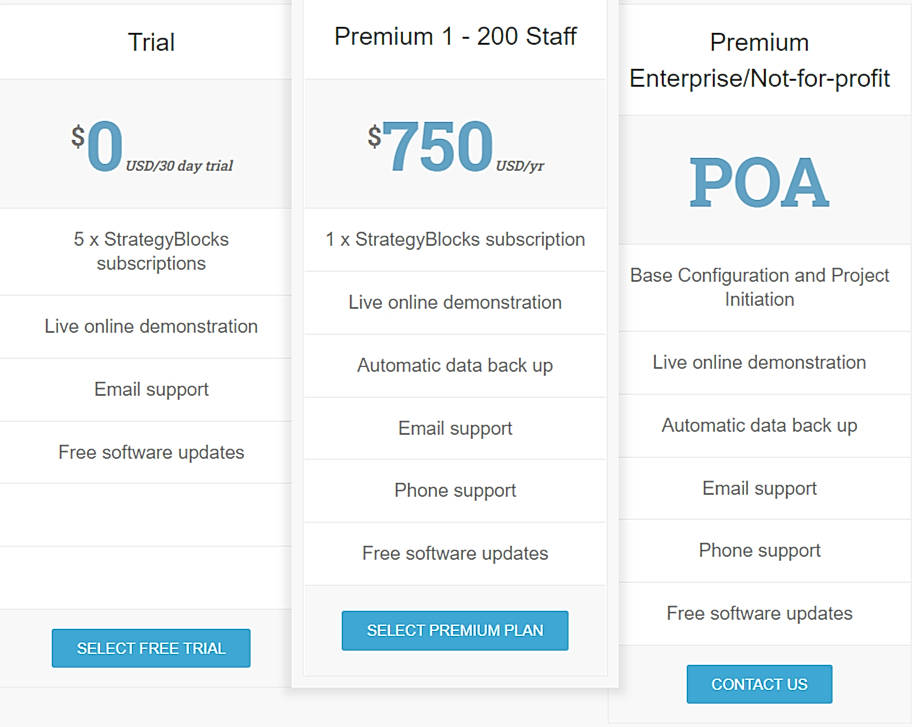Click the 5 x StrategyBlocks subscriptions row
Image resolution: width=912 pixels, height=727 pixels.
pyautogui.click(x=151, y=252)
